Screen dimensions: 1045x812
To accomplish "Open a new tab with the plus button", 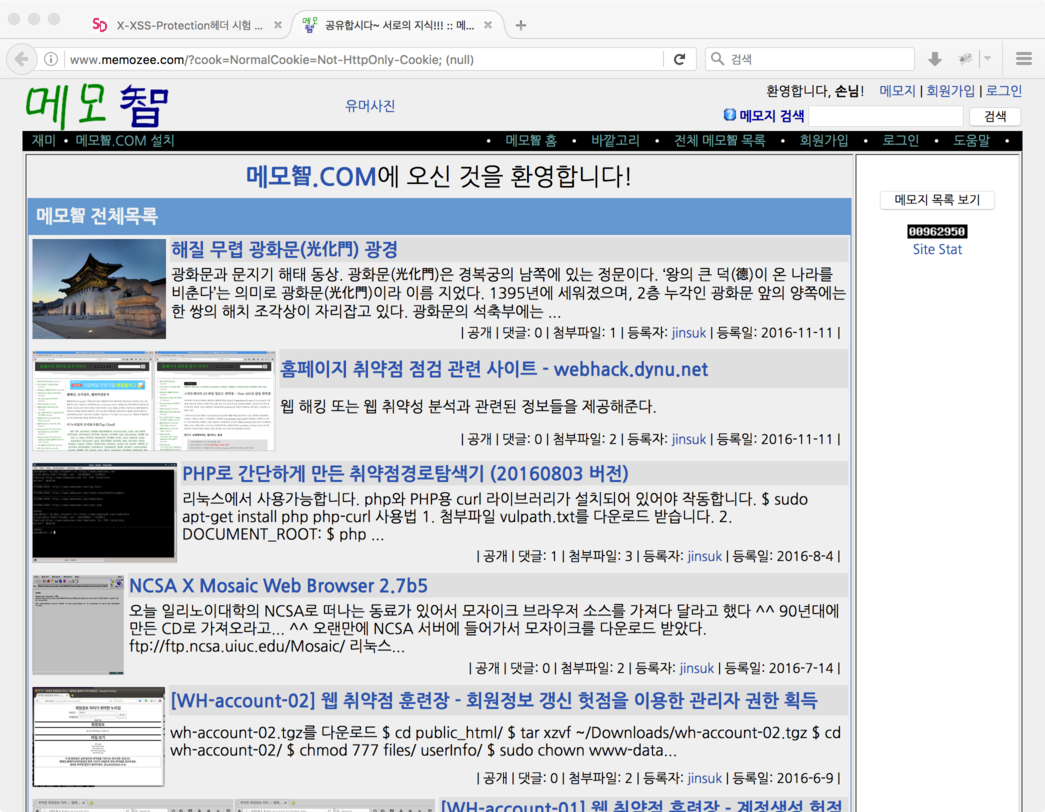I will coord(521,25).
